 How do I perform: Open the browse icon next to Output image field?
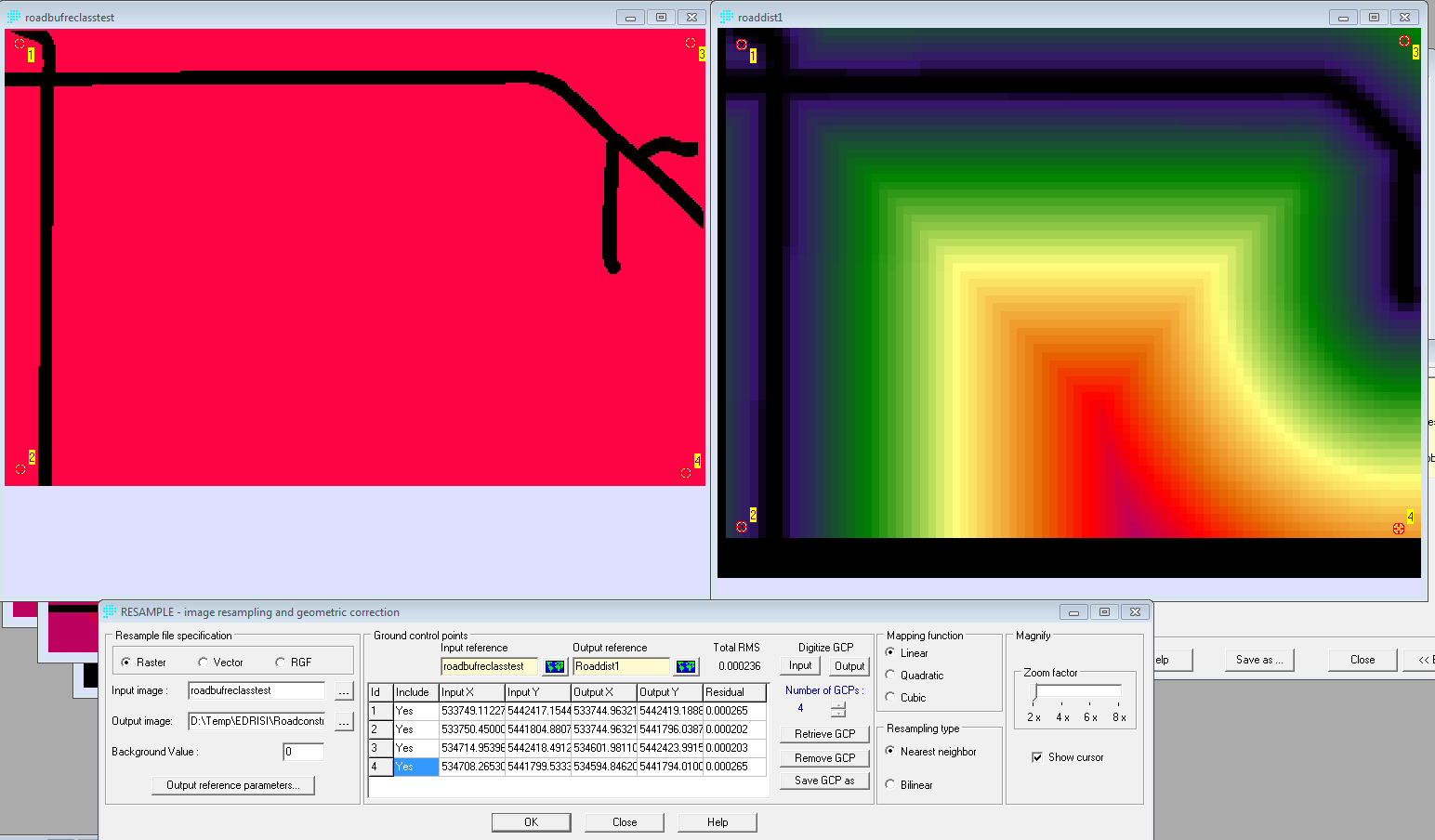(343, 720)
